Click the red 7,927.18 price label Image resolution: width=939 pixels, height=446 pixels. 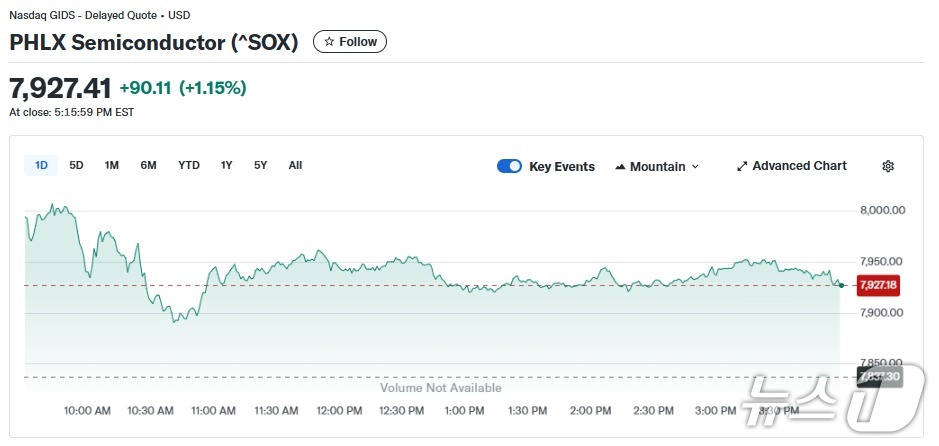click(x=878, y=285)
